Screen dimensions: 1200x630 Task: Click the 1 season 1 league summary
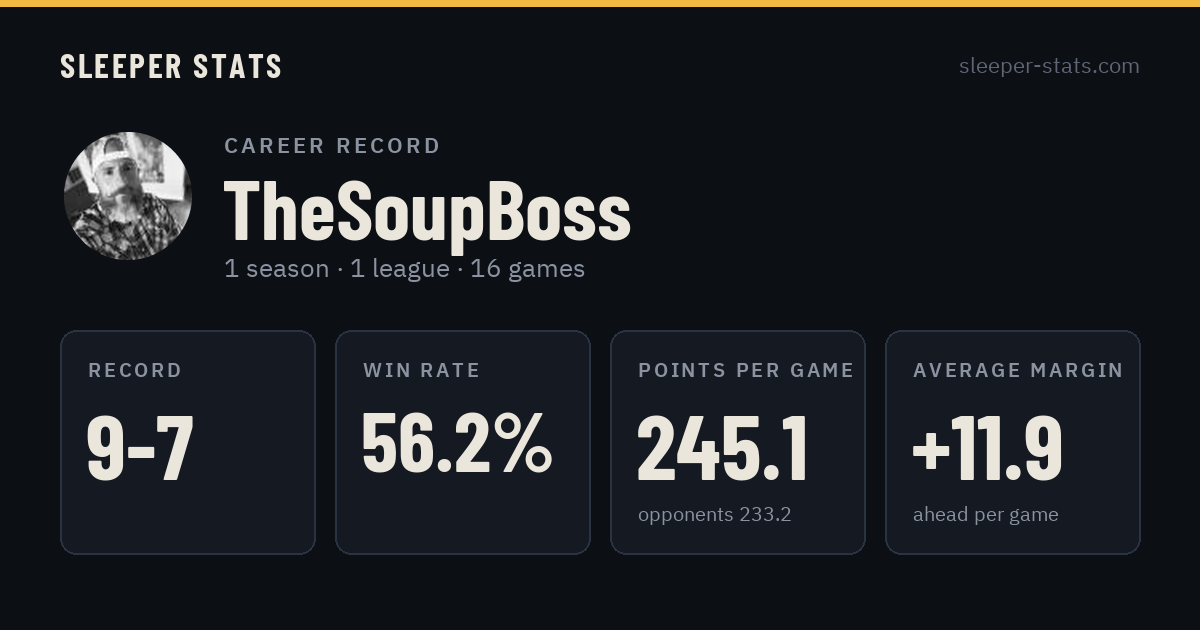point(404,269)
